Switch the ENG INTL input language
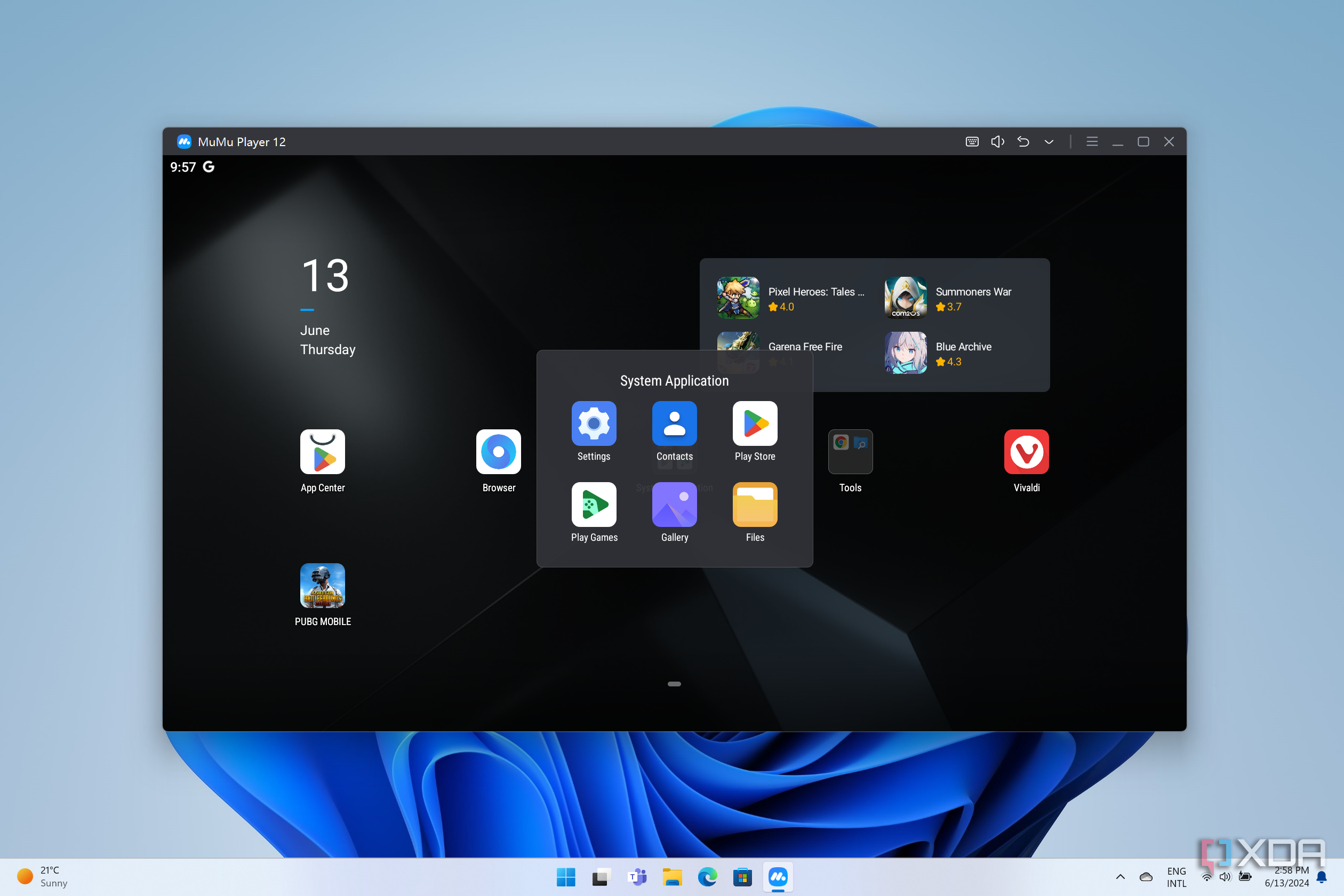This screenshot has width=1344, height=896. (1177, 877)
